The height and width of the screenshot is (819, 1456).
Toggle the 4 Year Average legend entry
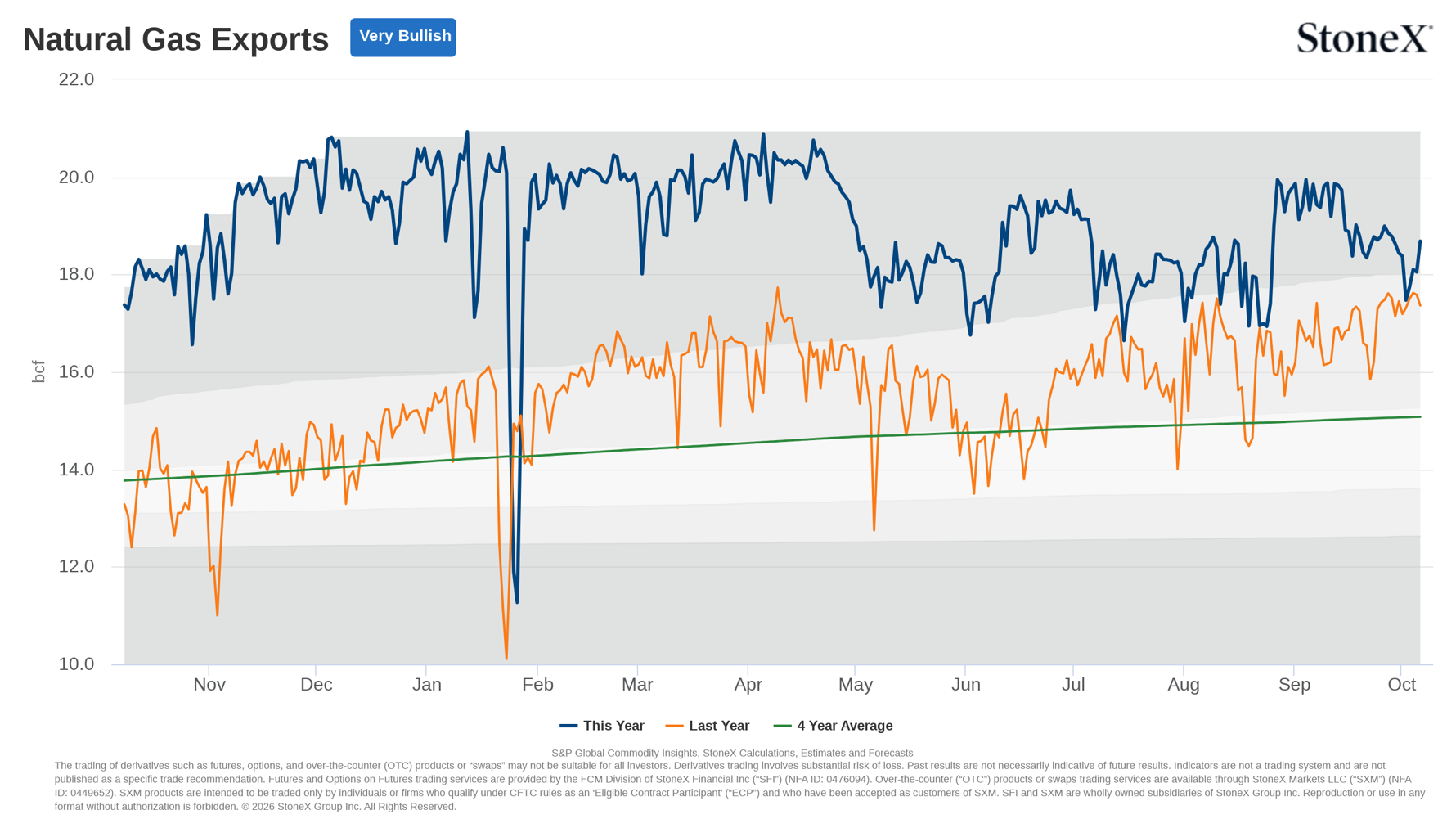click(834, 726)
